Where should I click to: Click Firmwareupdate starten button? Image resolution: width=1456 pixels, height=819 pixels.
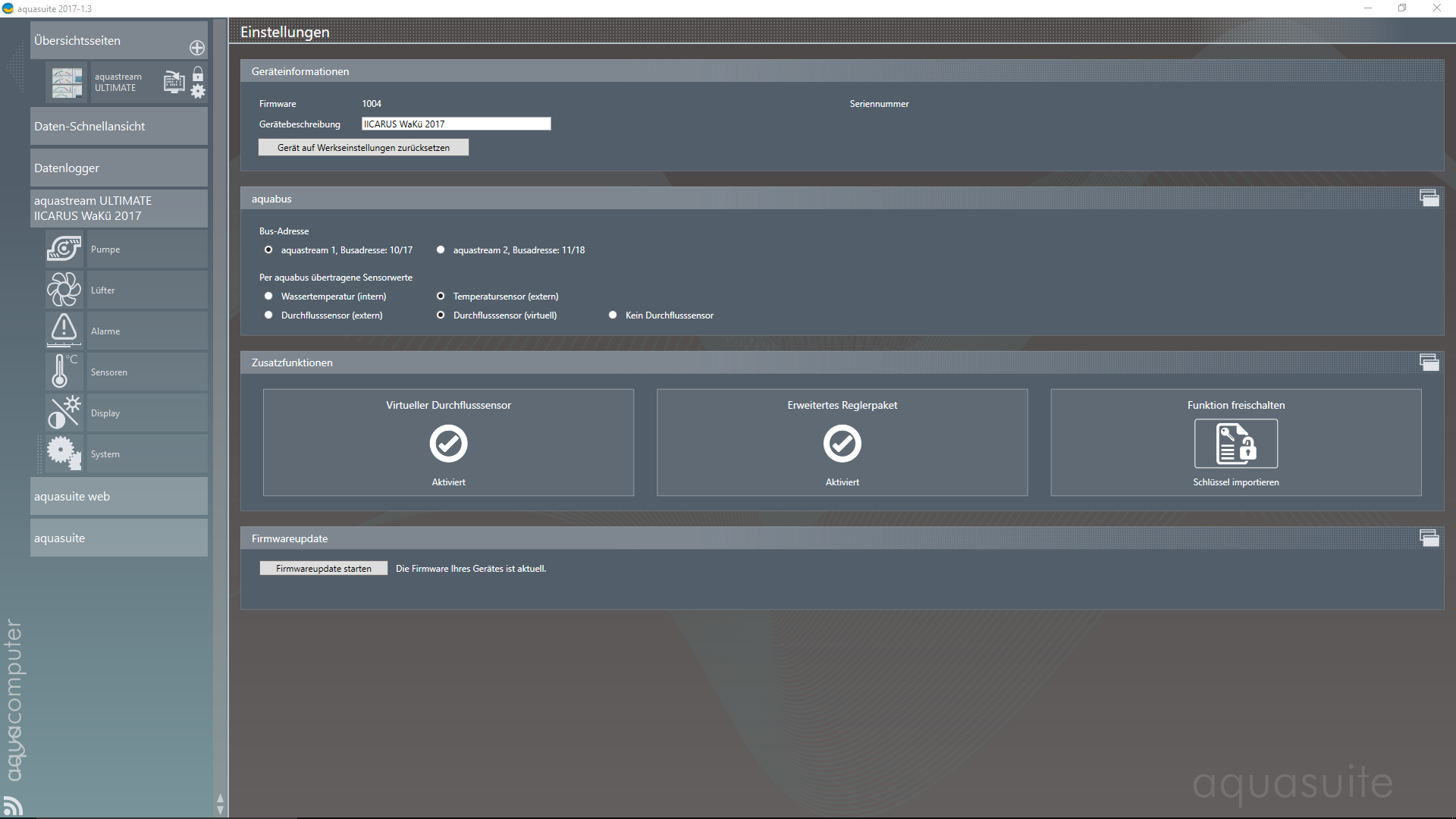pyautogui.click(x=323, y=568)
